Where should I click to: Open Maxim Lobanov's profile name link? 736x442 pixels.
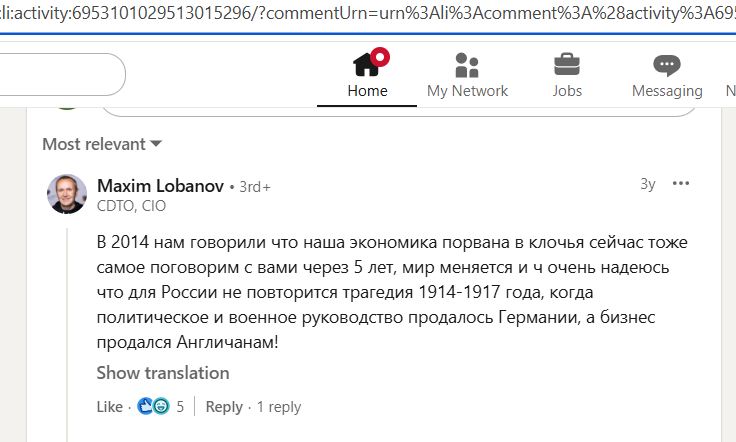(x=160, y=186)
